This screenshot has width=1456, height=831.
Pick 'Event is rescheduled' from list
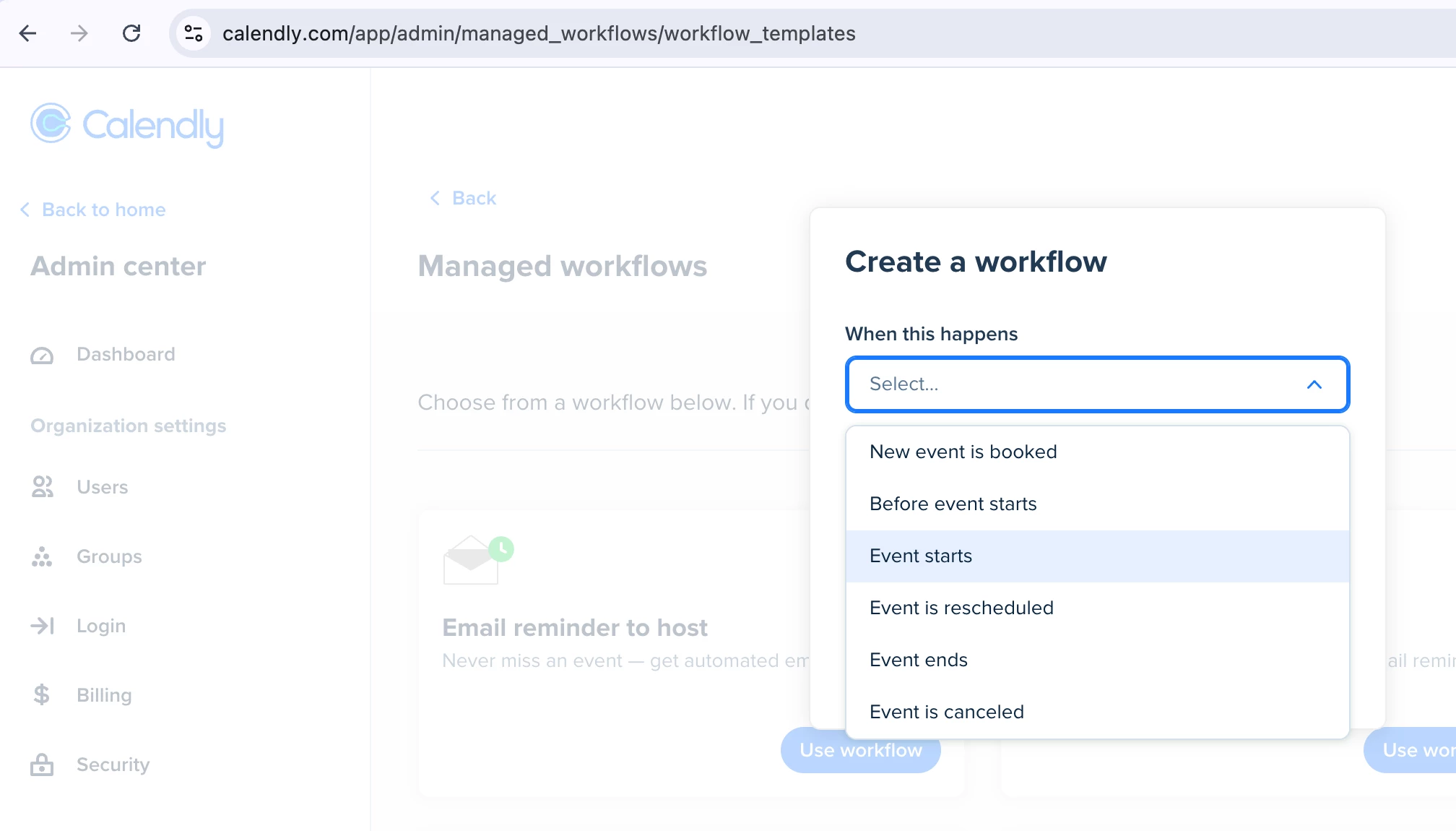pos(961,608)
